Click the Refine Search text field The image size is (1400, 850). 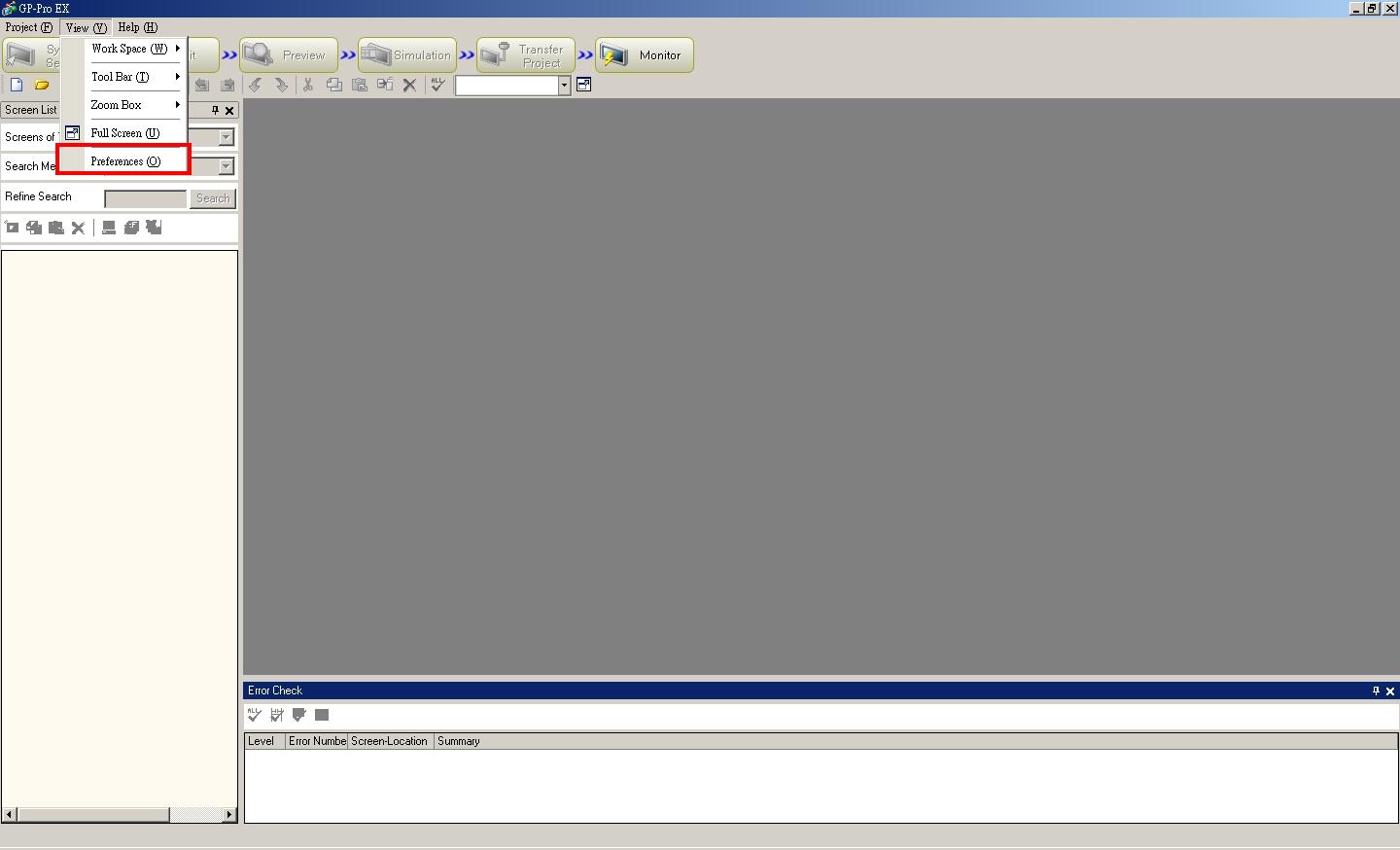145,198
